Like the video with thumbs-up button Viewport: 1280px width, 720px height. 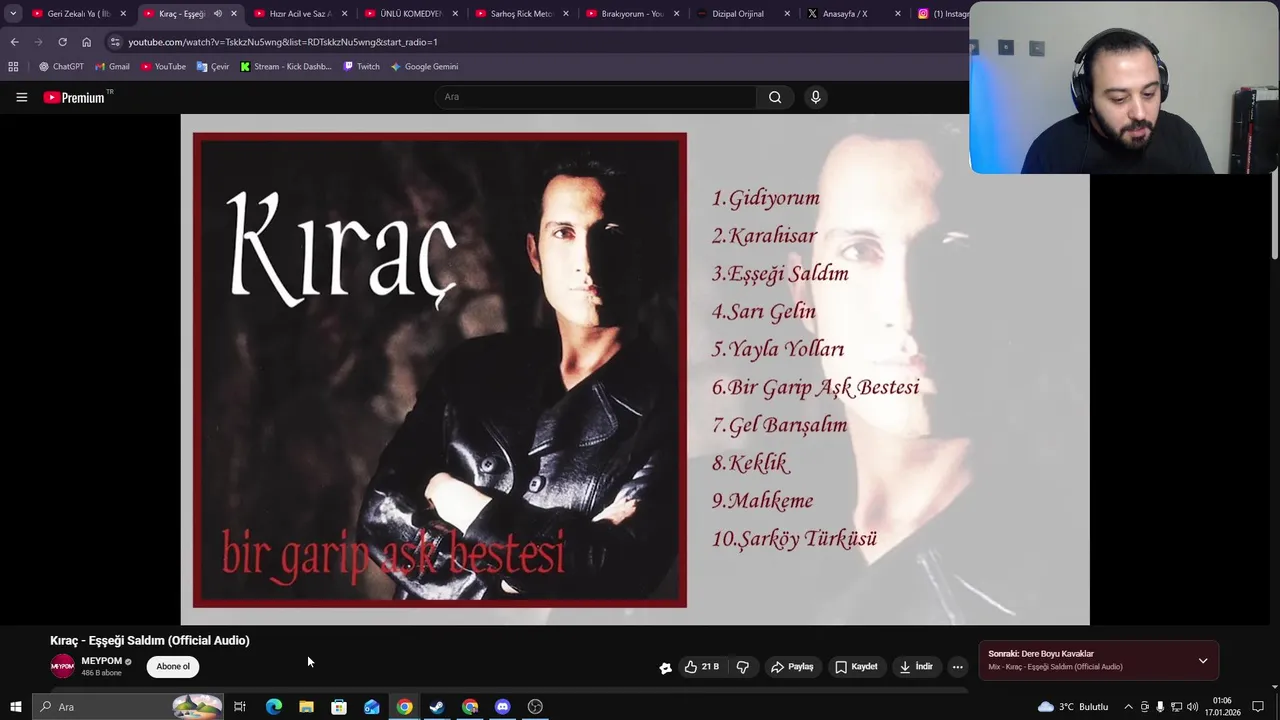[701, 667]
